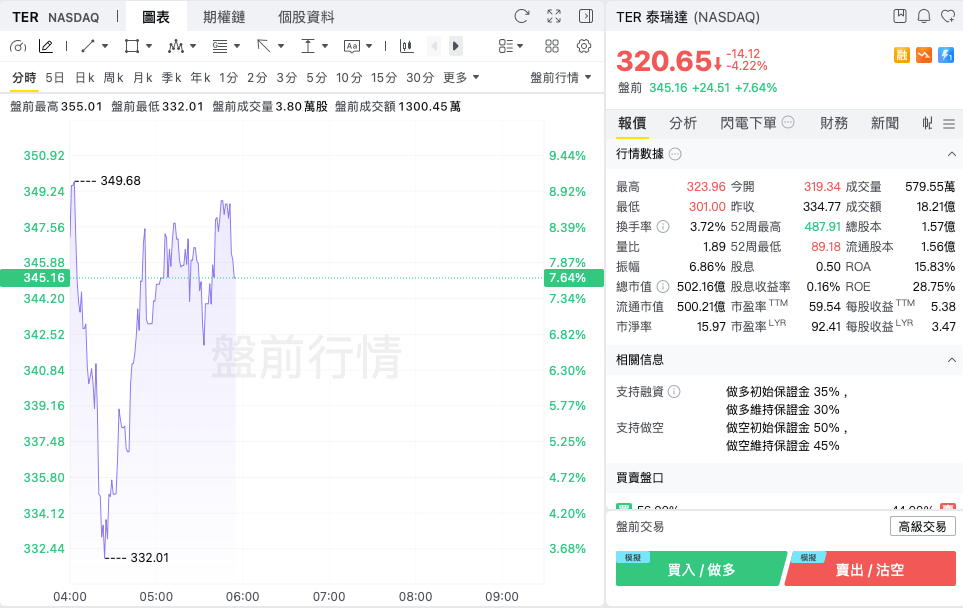Open the 分析 tab

click(x=683, y=123)
